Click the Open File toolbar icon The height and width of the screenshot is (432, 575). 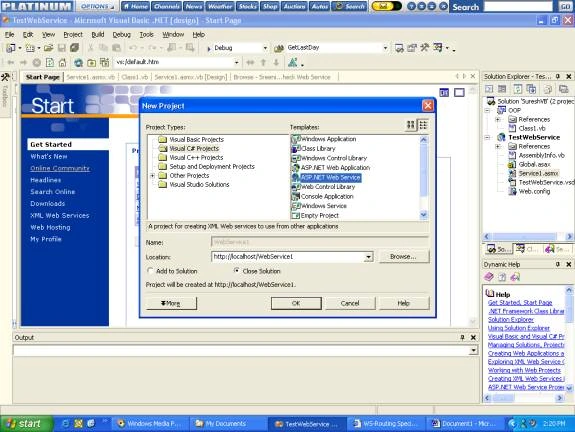pyautogui.click(x=48, y=48)
